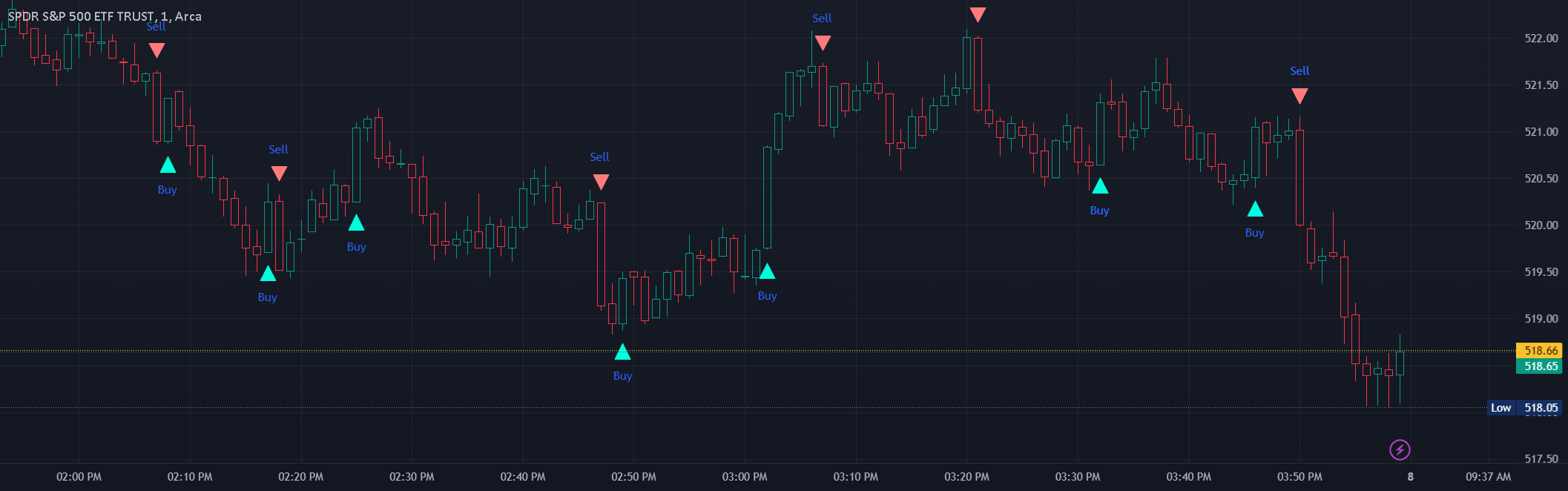This screenshot has height=491, width=1568.
Task: Select the Buy up-arrow near 02:49 PM
Action: pos(622,352)
